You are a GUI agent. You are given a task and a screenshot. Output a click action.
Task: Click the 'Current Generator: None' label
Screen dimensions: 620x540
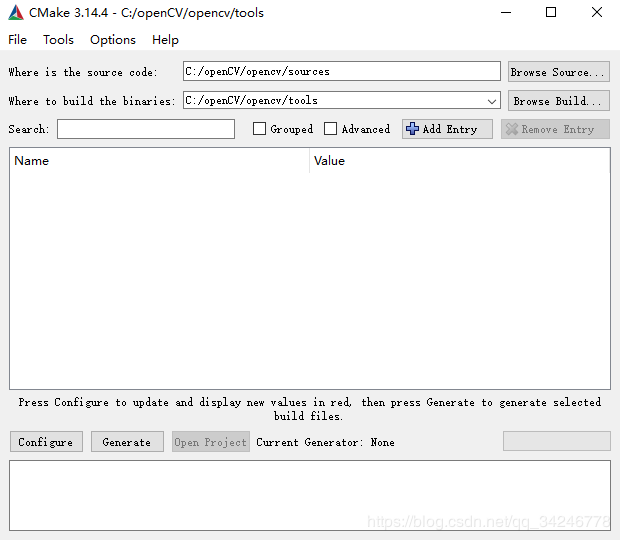click(x=325, y=442)
